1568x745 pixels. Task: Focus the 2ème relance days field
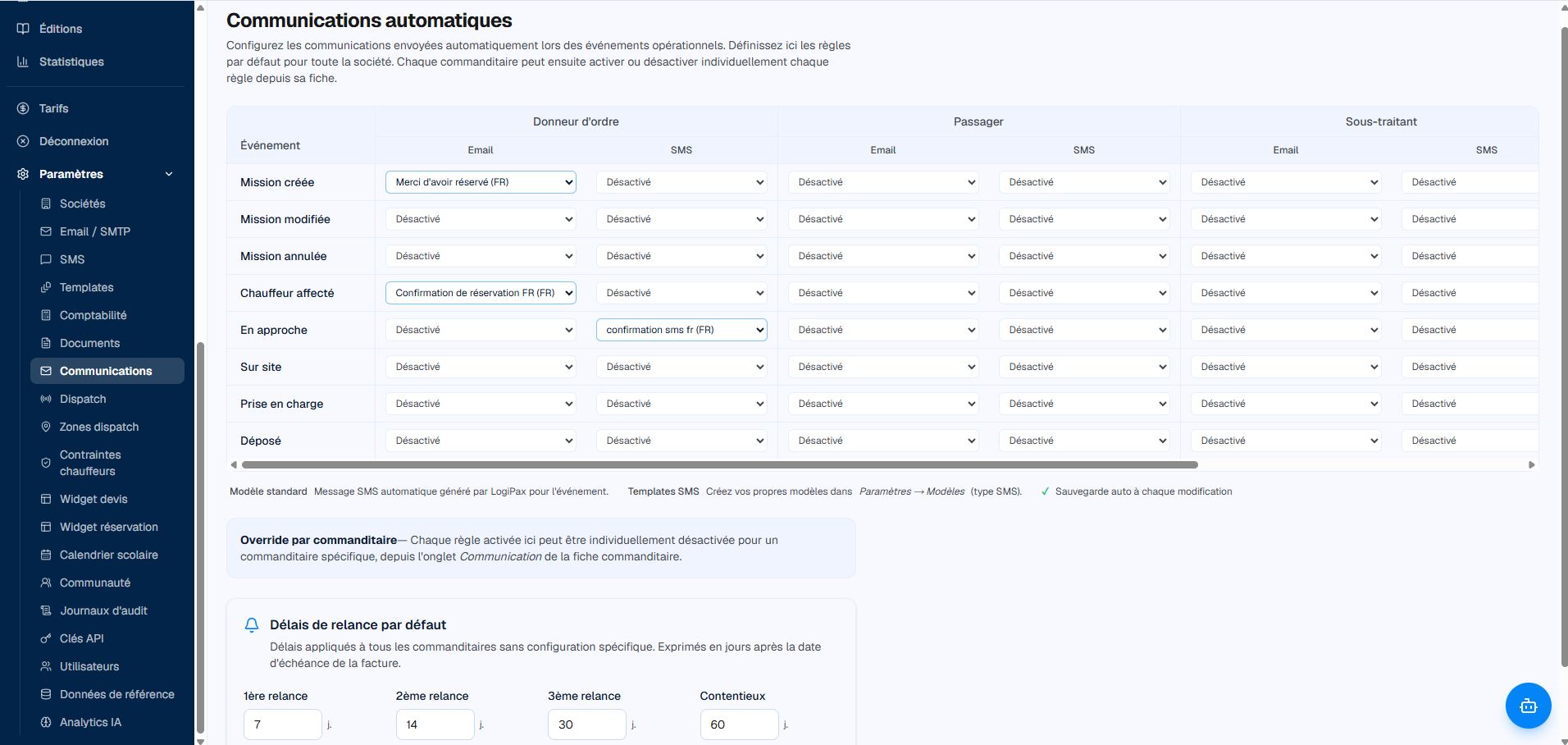pyautogui.click(x=435, y=724)
